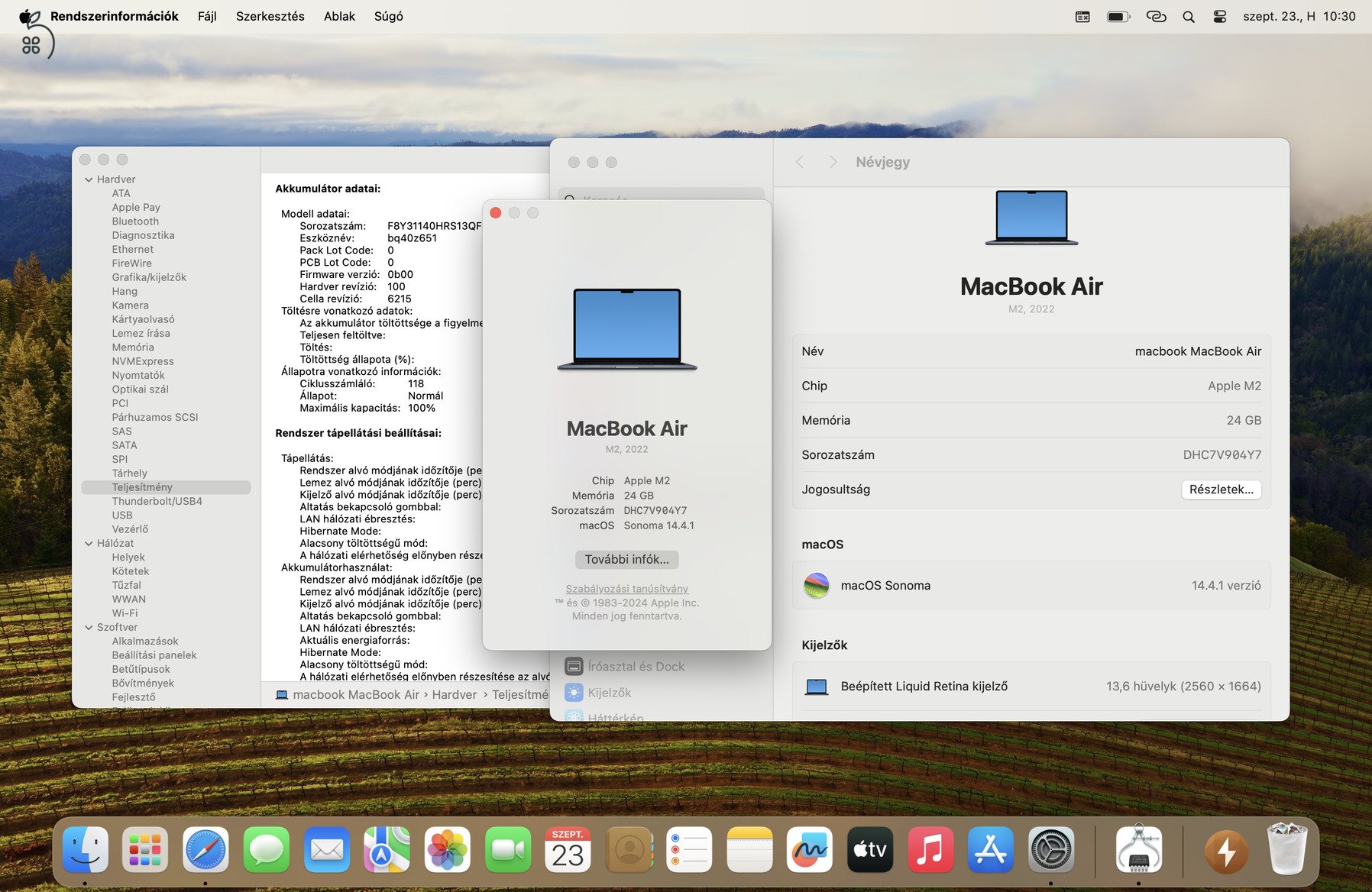
Task: Open Mail app in Dock
Action: point(326,849)
